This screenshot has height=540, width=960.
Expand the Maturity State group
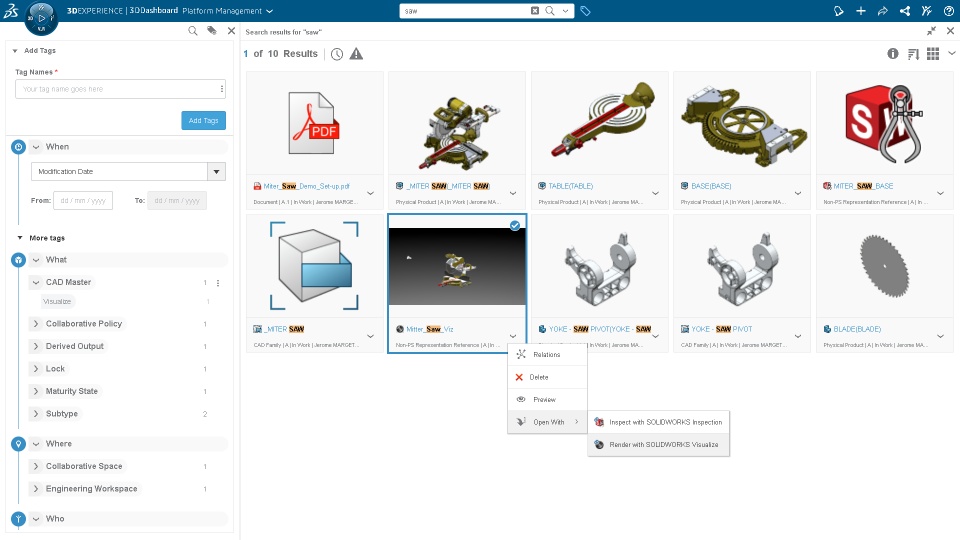pos(36,391)
